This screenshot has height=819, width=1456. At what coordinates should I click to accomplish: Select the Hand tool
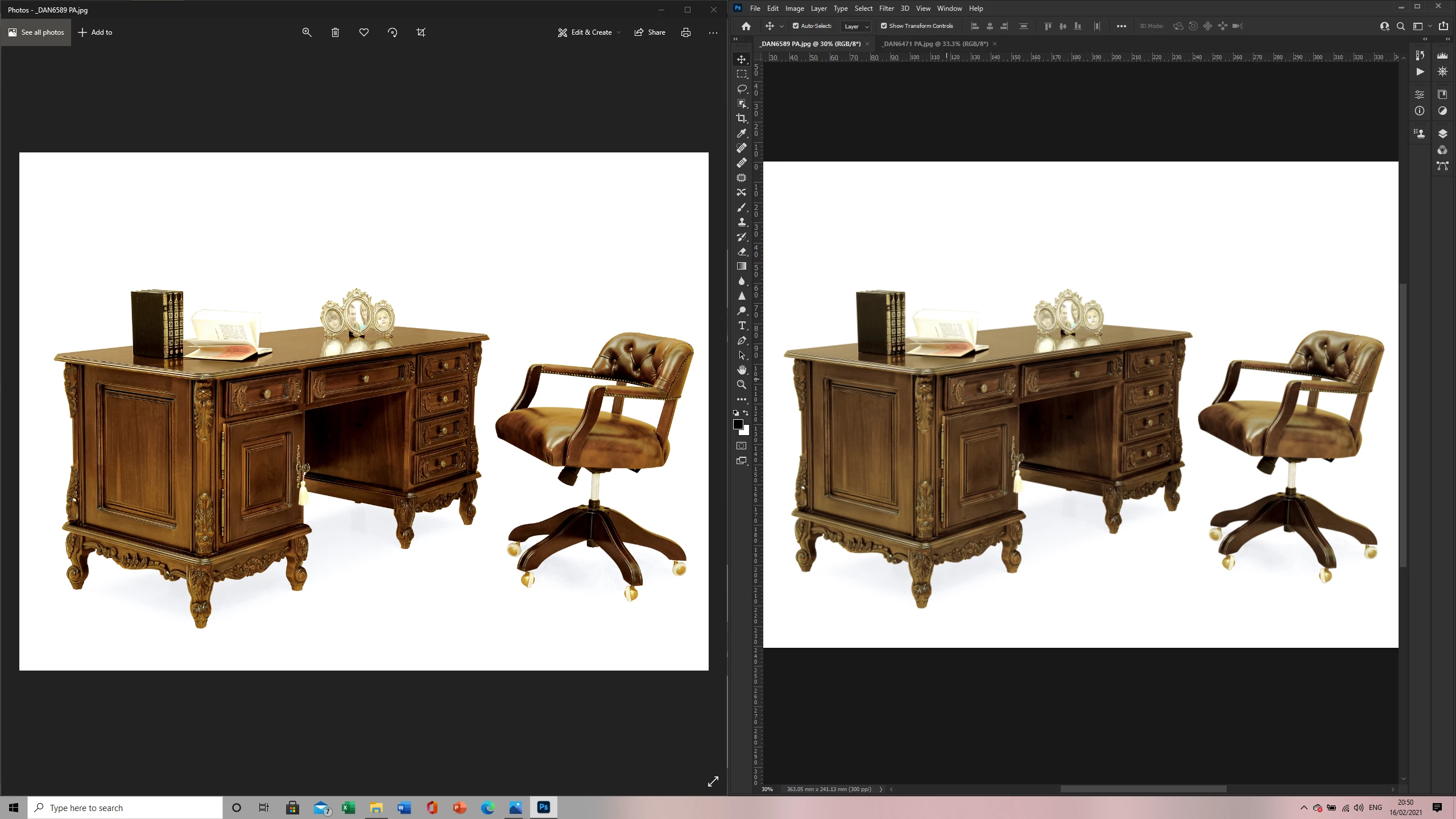[x=742, y=370]
